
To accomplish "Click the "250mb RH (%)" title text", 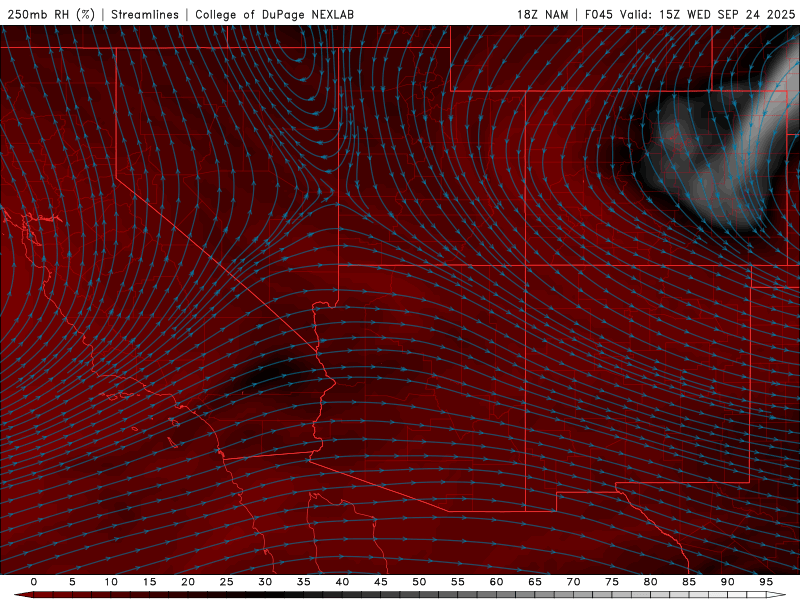I will click(x=51, y=14).
